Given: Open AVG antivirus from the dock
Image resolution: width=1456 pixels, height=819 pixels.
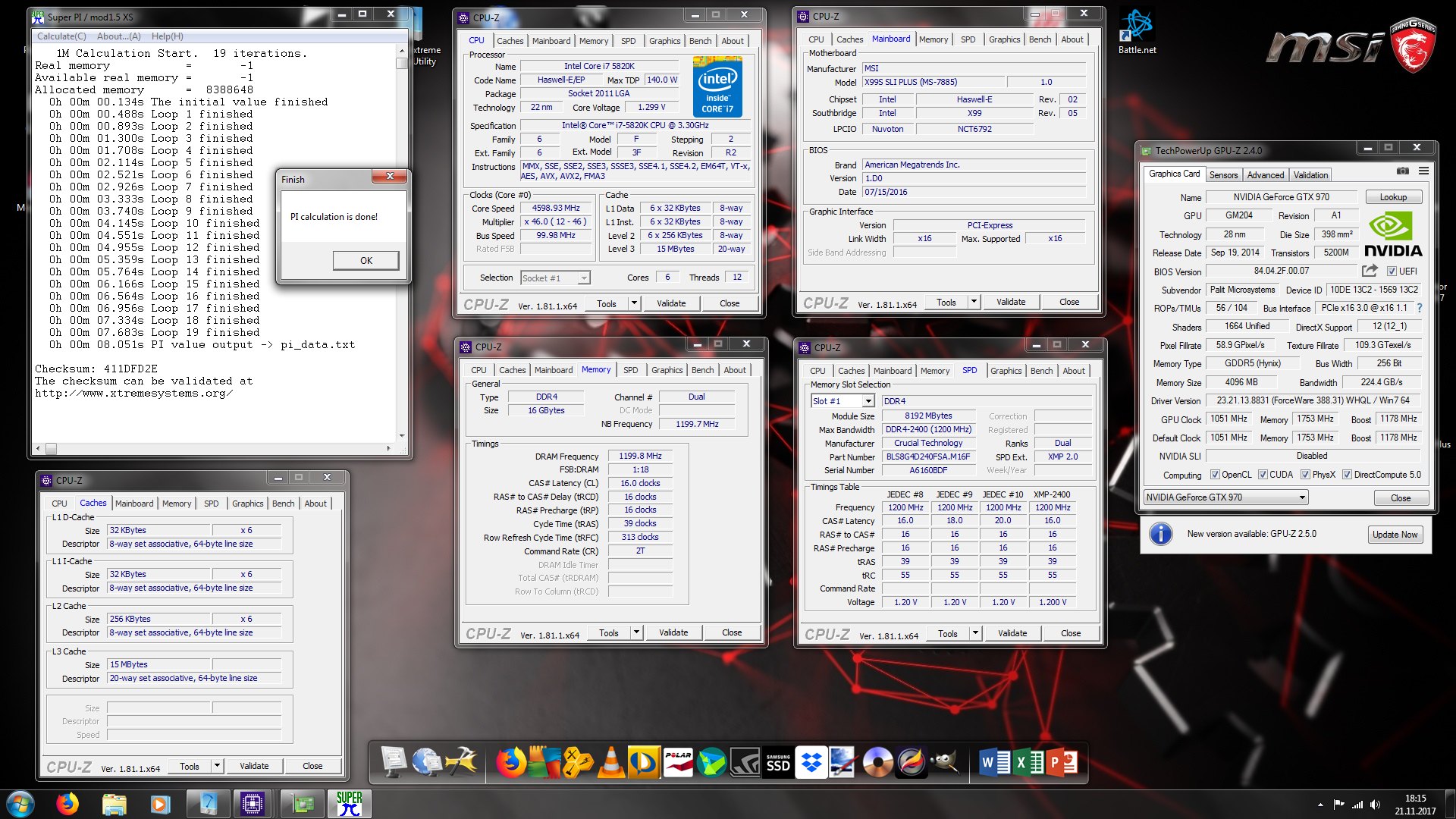Looking at the screenshot, I should 544,762.
